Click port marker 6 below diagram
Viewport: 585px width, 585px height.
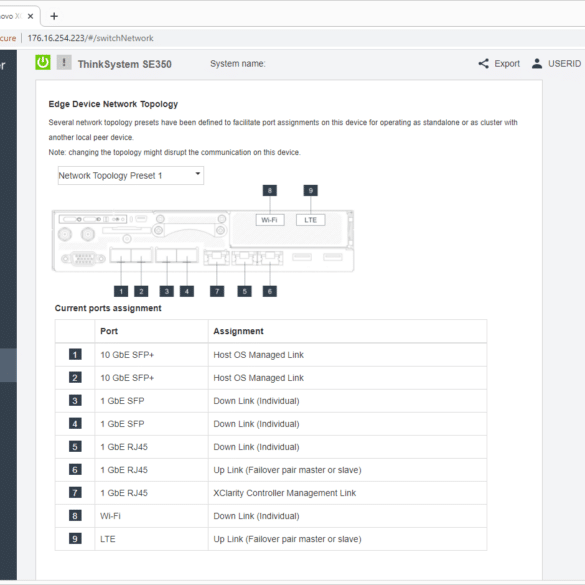(x=270, y=291)
